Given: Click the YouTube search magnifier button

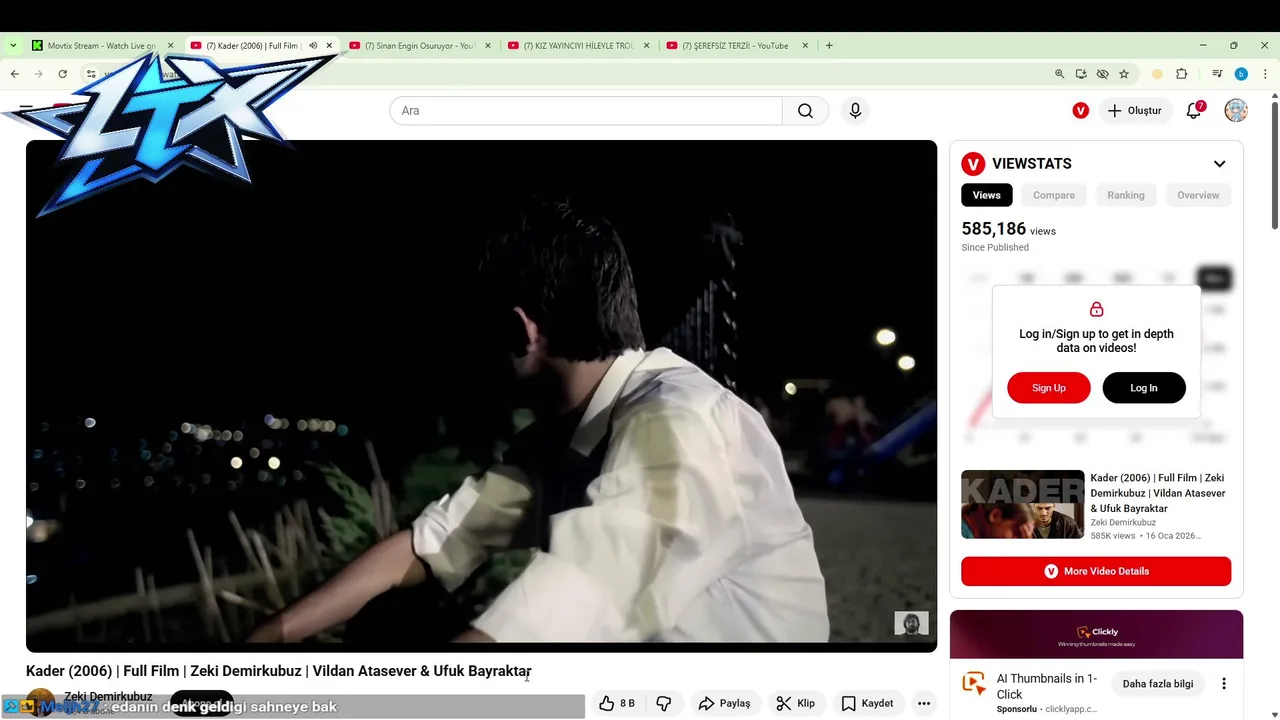Looking at the screenshot, I should coord(805,111).
